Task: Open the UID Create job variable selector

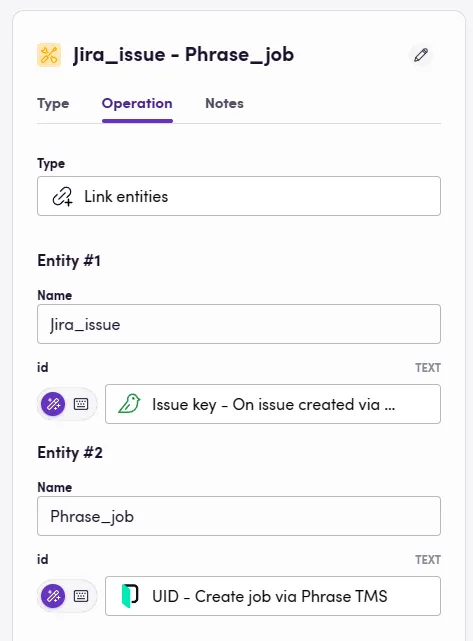Action: pyautogui.click(x=273, y=596)
